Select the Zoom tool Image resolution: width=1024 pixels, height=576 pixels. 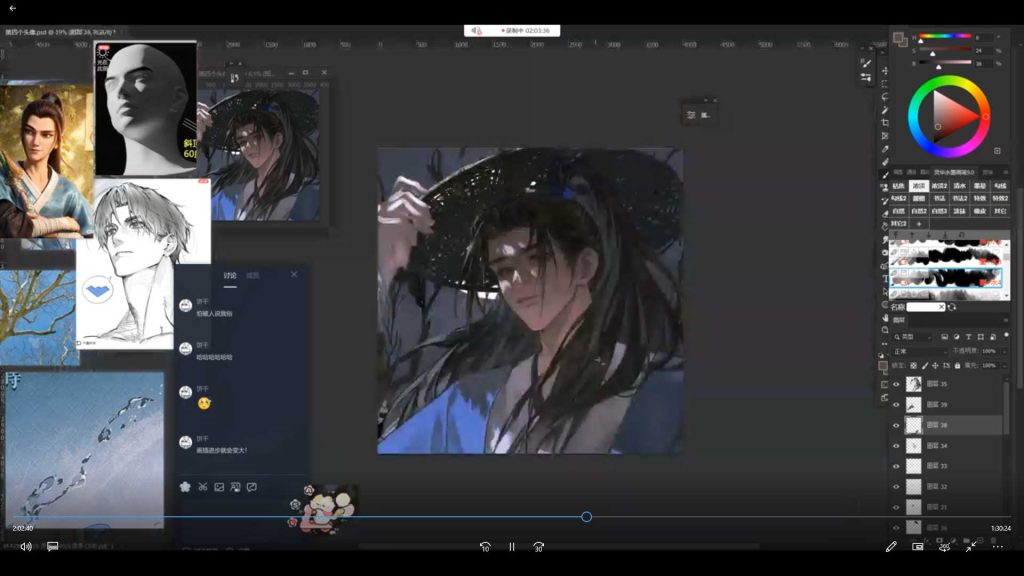click(x=885, y=330)
